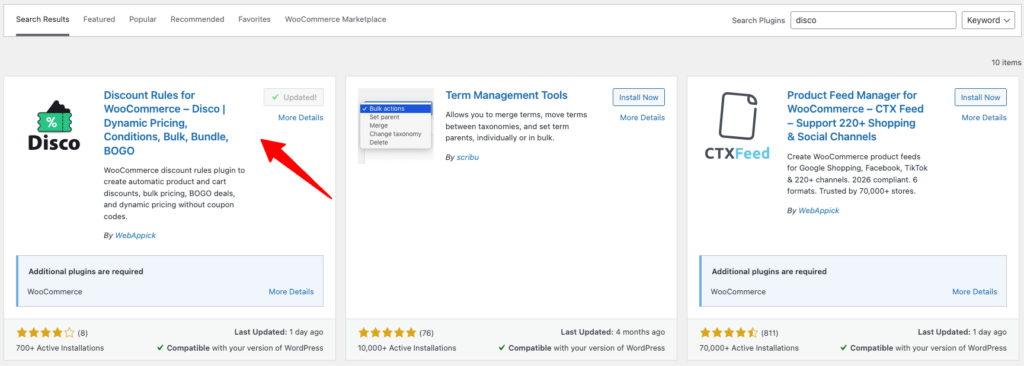Viewport: 1024px width, 366px height.
Task: Switch to the Popular tab
Action: 142,20
